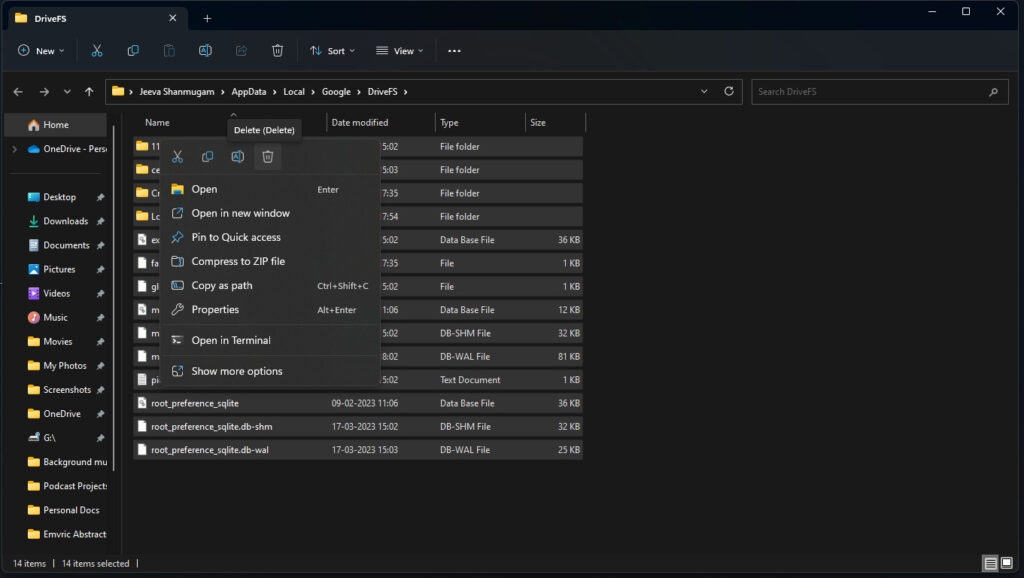
Task: Choose Copy as path
Action: pyautogui.click(x=270, y=285)
